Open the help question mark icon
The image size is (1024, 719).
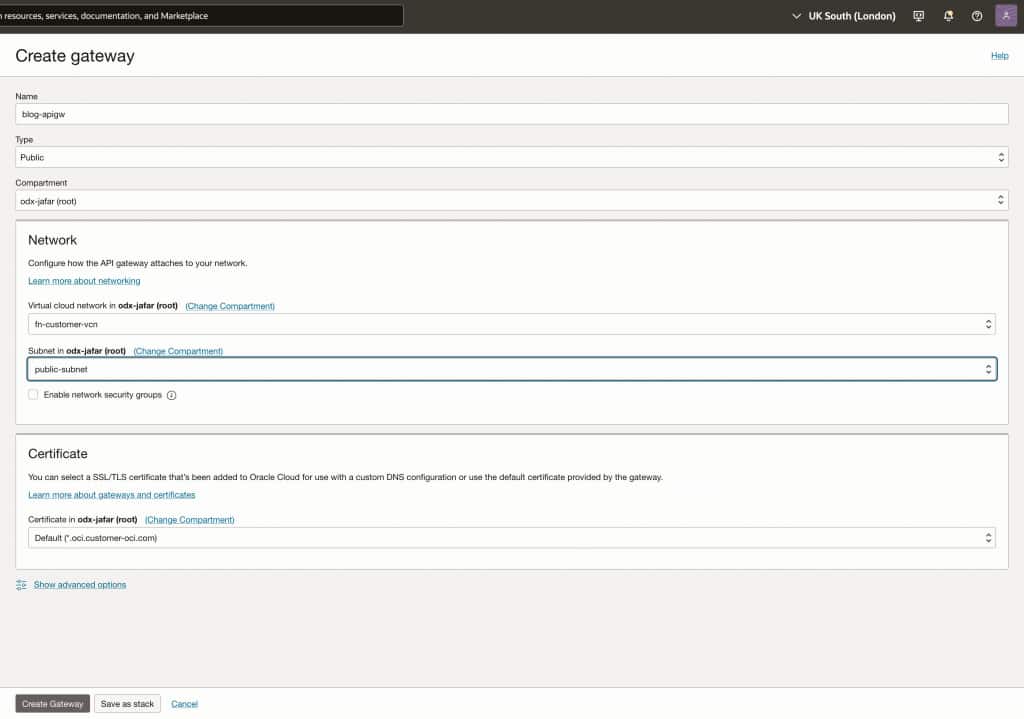[x=977, y=16]
